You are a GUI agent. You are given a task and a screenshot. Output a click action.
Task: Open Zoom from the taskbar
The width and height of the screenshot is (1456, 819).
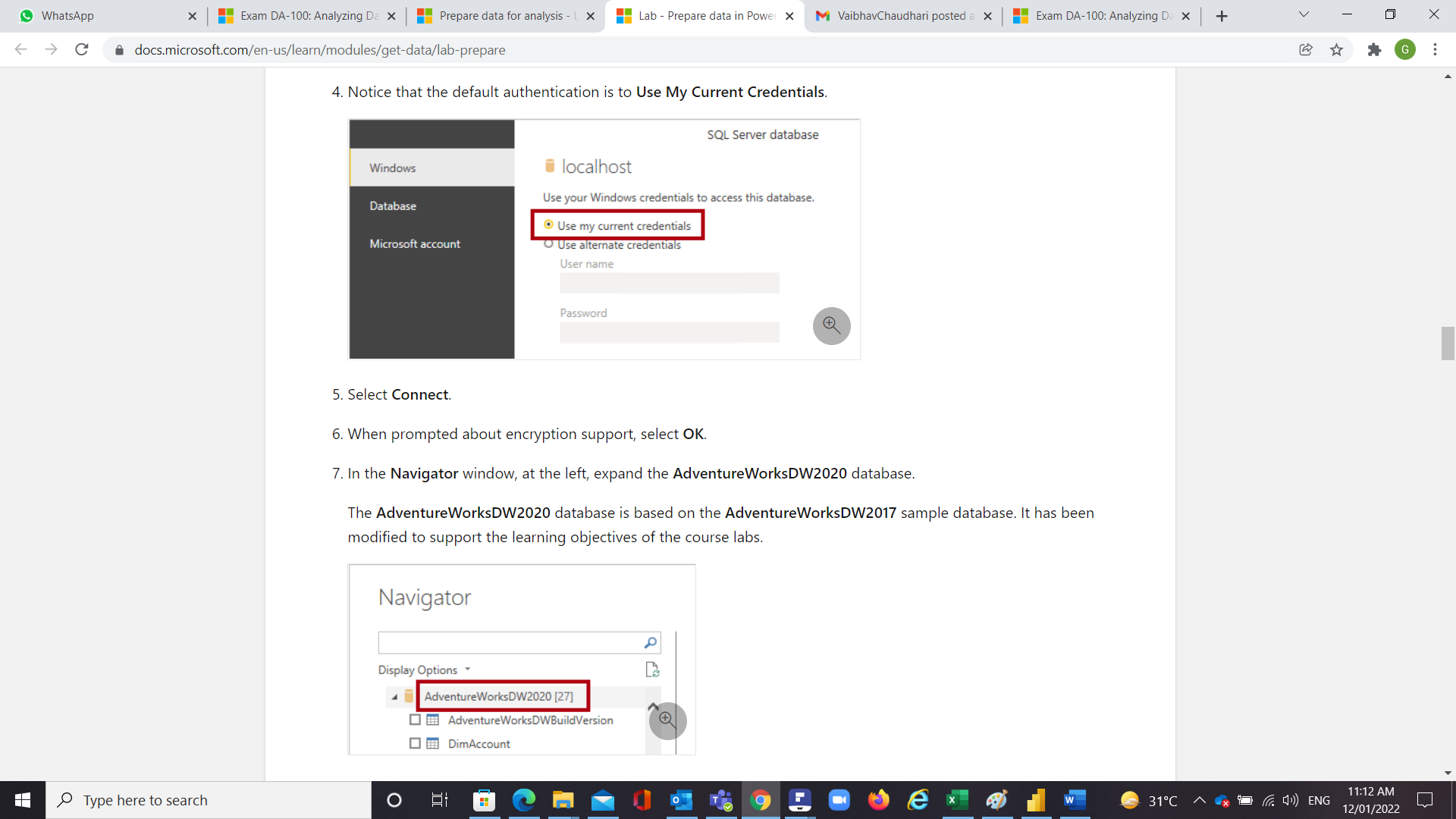(839, 800)
